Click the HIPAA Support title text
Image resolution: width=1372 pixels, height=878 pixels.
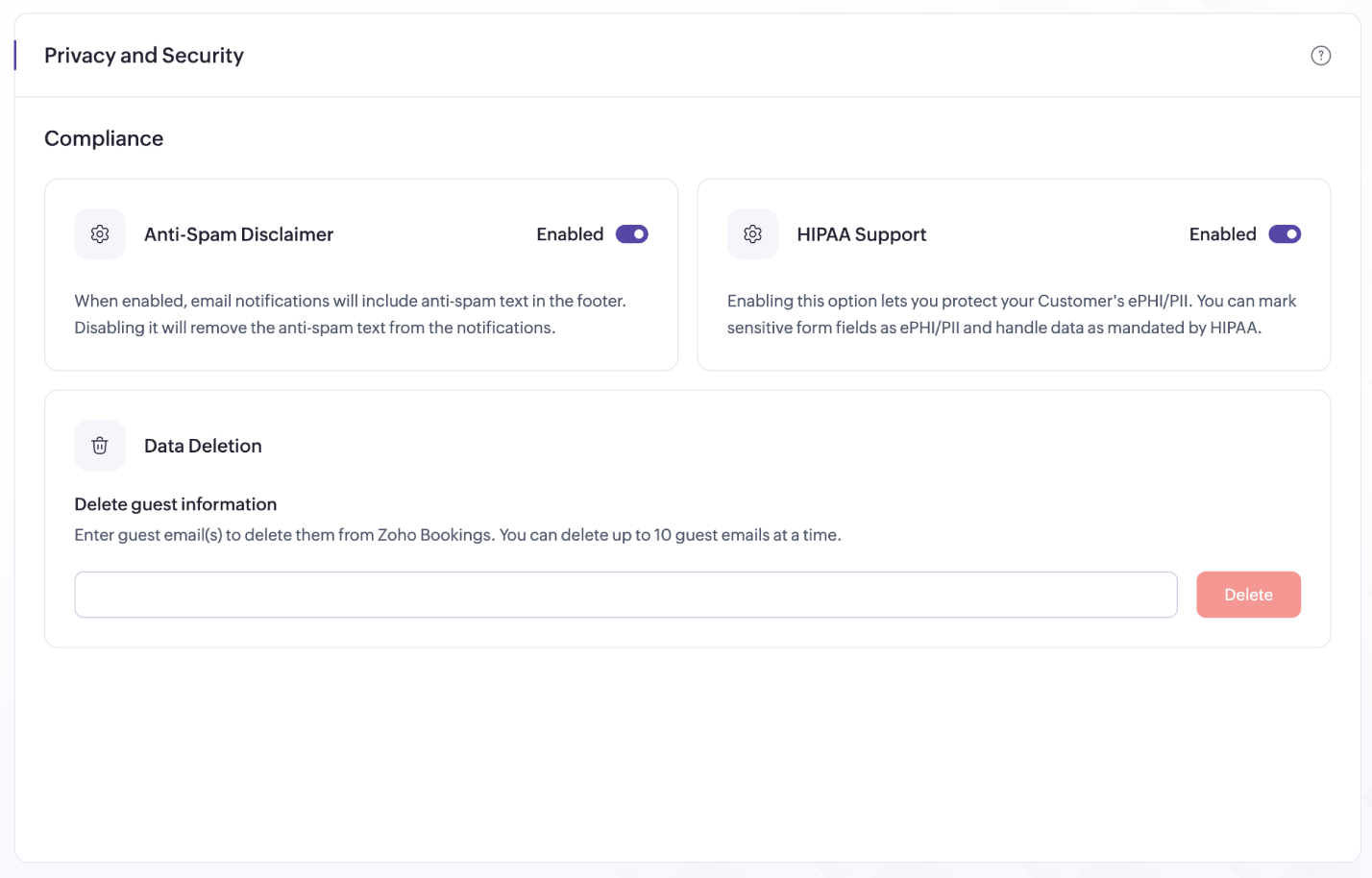[861, 234]
